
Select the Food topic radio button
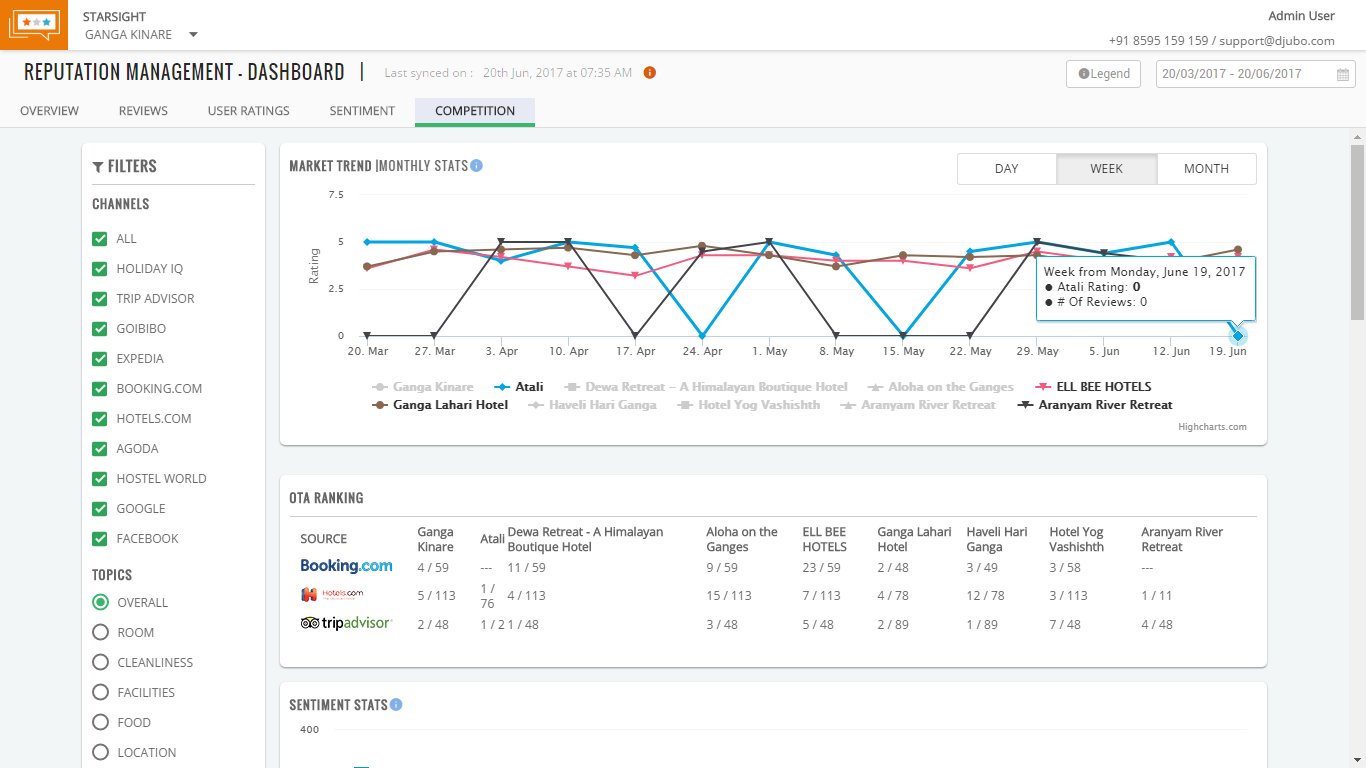click(x=100, y=723)
